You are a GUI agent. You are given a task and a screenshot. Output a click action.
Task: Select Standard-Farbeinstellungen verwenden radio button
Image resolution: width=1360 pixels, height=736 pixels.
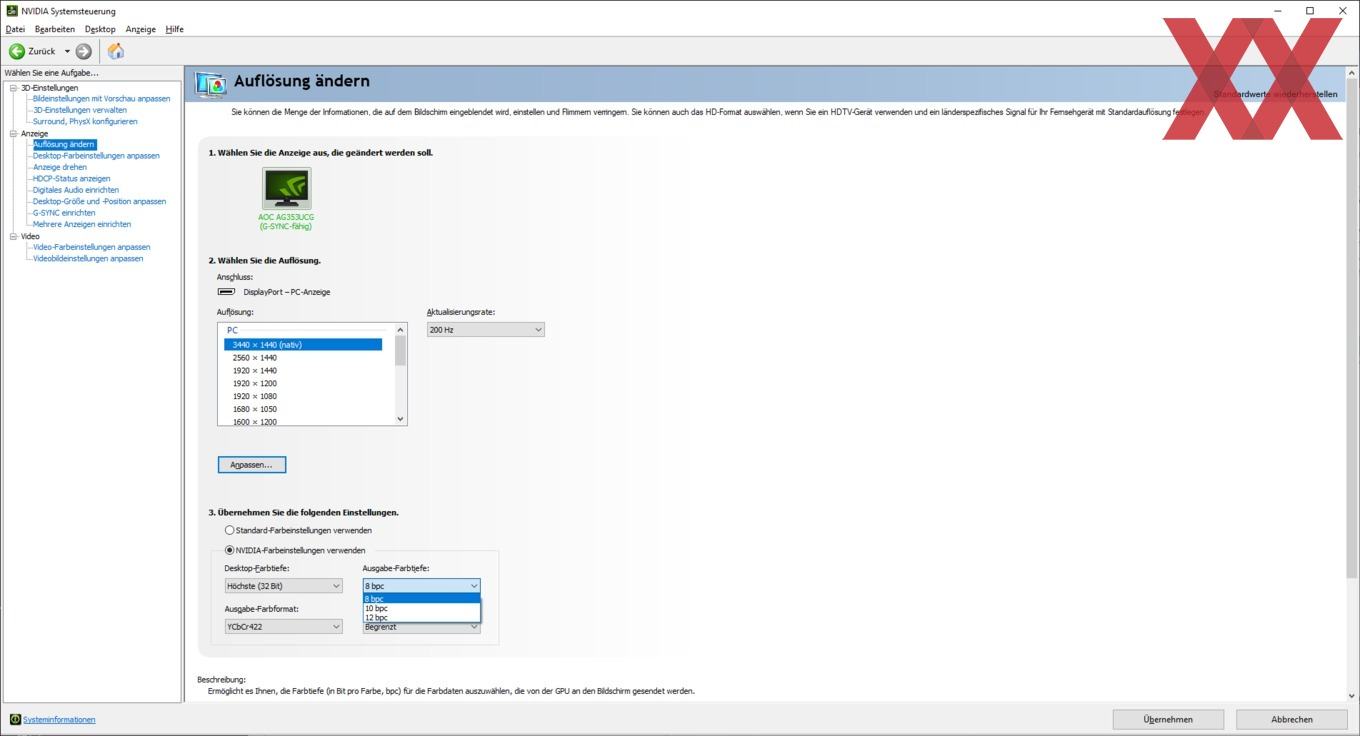click(230, 530)
